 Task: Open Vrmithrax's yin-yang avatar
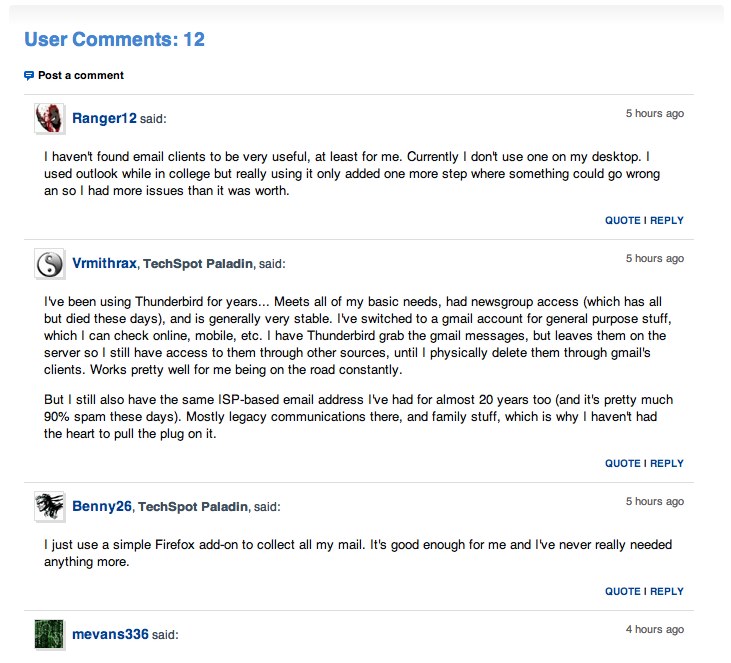click(49, 263)
